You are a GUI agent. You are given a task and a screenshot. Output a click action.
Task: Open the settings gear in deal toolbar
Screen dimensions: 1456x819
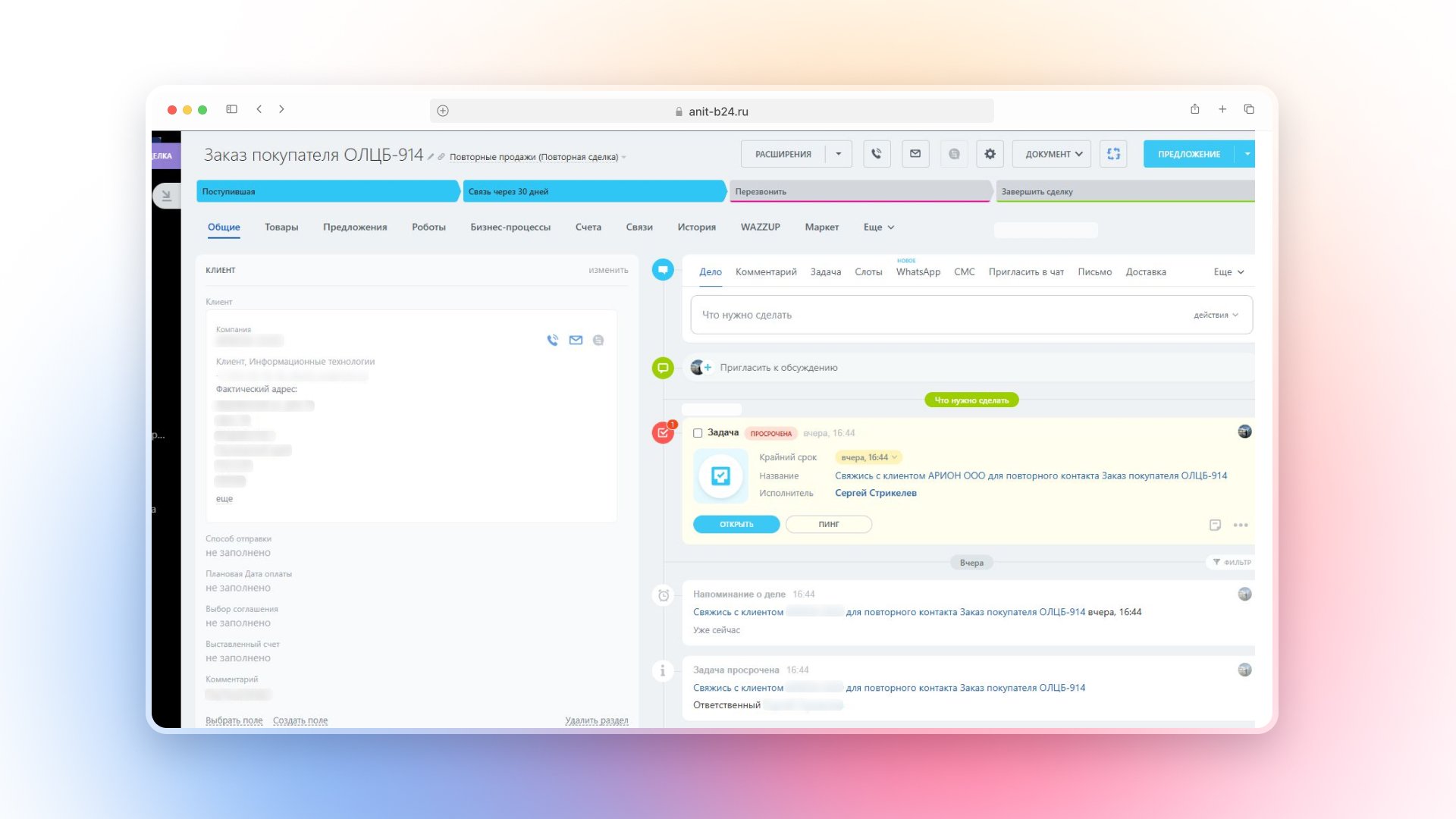[990, 154]
